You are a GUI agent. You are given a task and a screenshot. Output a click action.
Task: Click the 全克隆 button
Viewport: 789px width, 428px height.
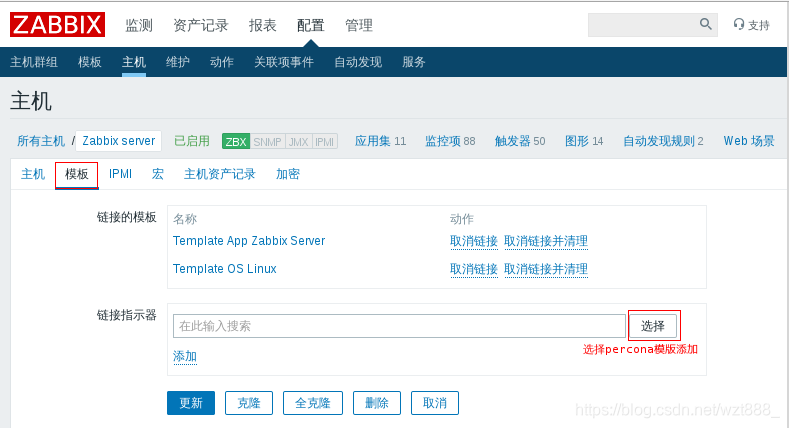pos(312,403)
